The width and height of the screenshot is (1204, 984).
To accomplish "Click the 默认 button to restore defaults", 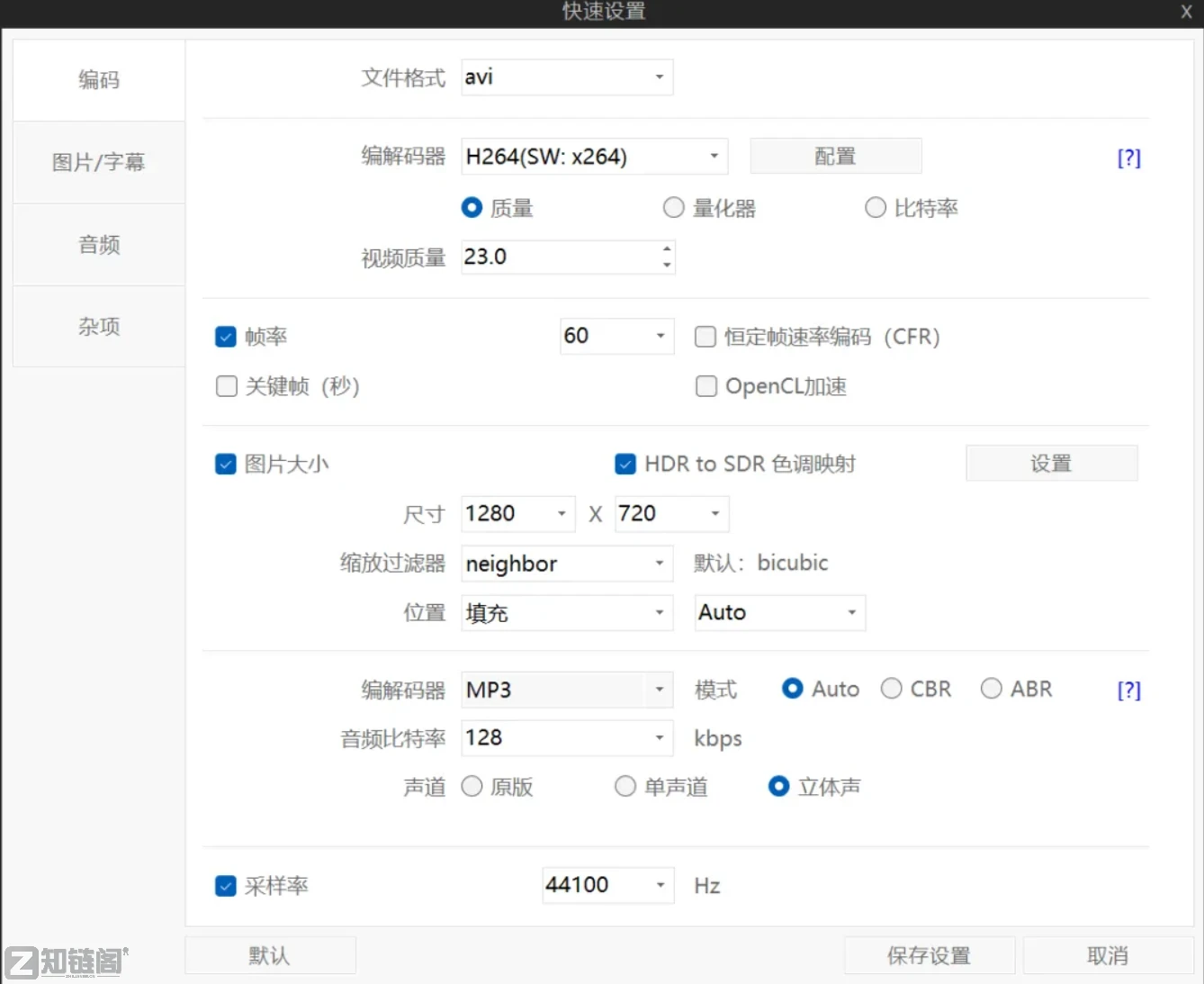I will pyautogui.click(x=270, y=955).
